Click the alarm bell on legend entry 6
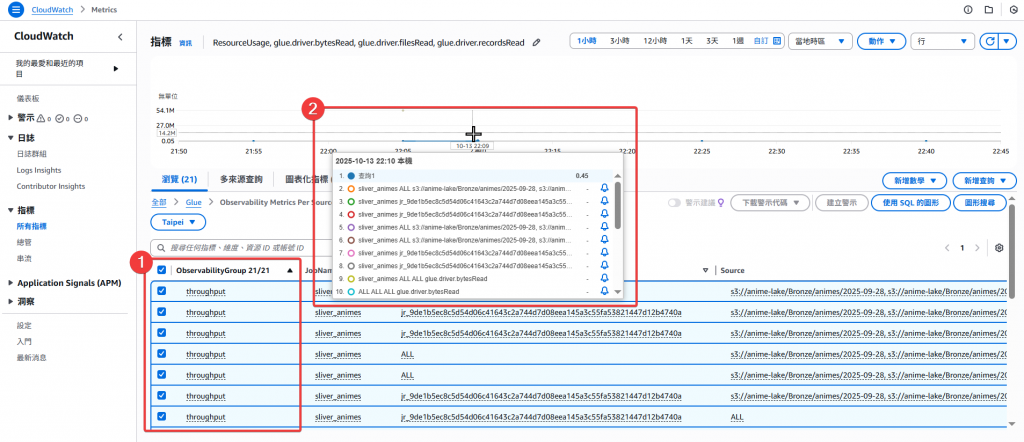The height and width of the screenshot is (442, 1024). tap(604, 240)
